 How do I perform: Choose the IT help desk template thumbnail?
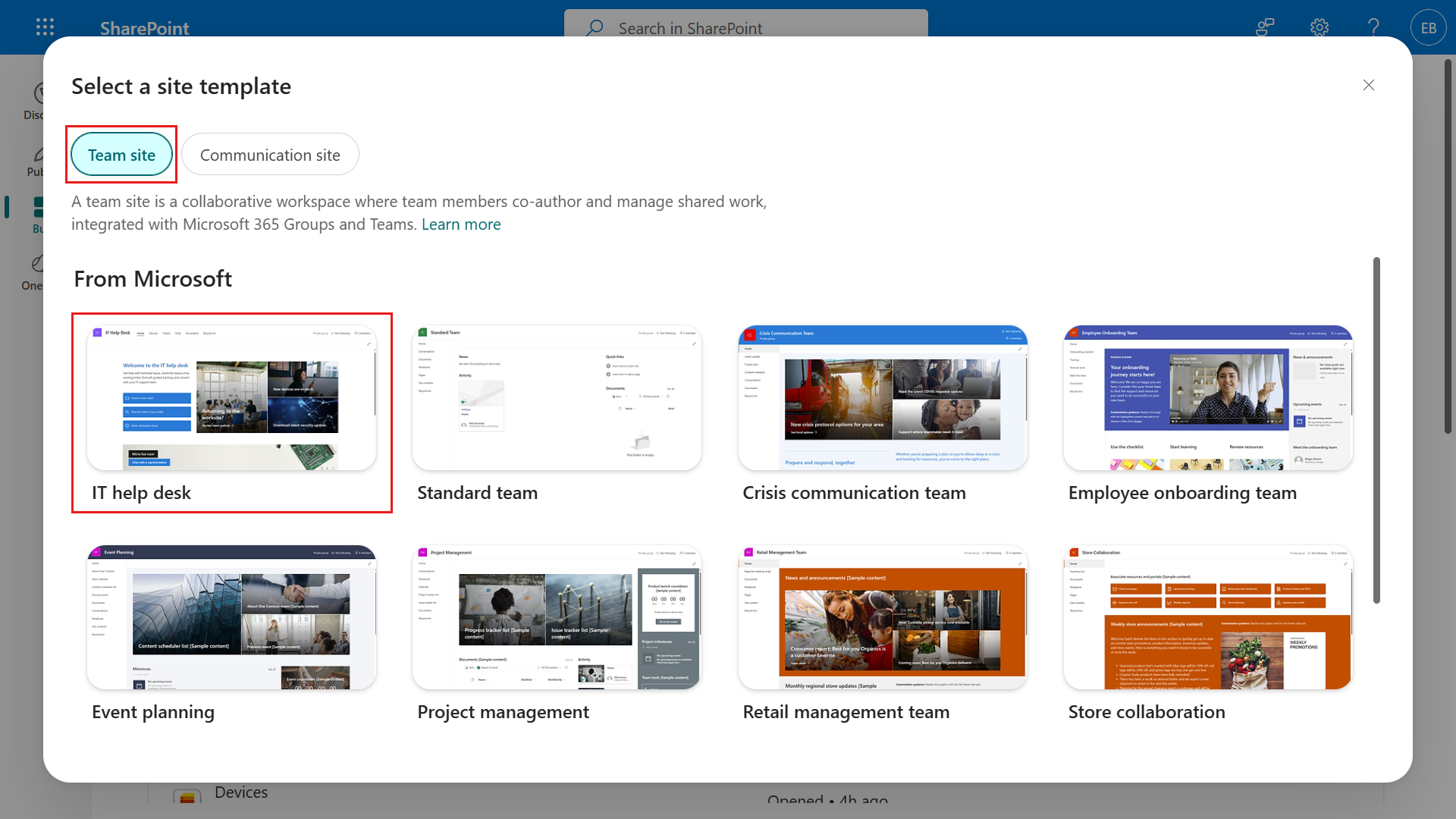(x=231, y=397)
